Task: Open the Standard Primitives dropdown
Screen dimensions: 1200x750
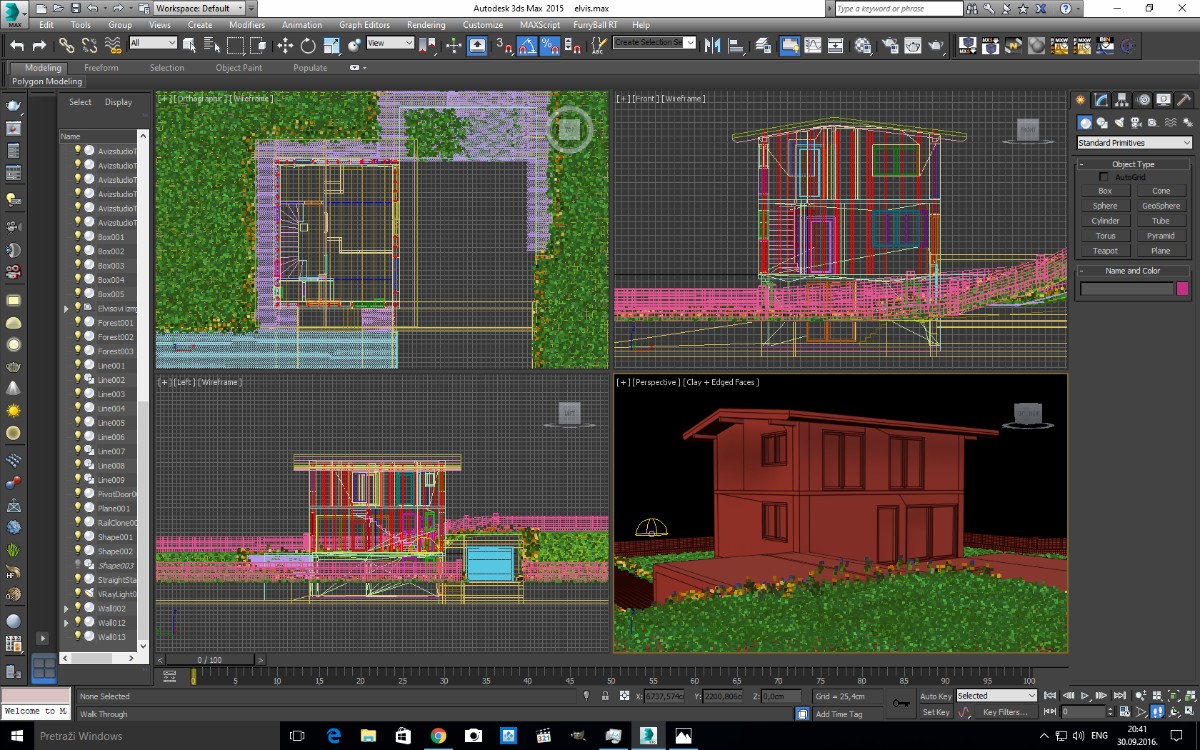Action: 1134,143
